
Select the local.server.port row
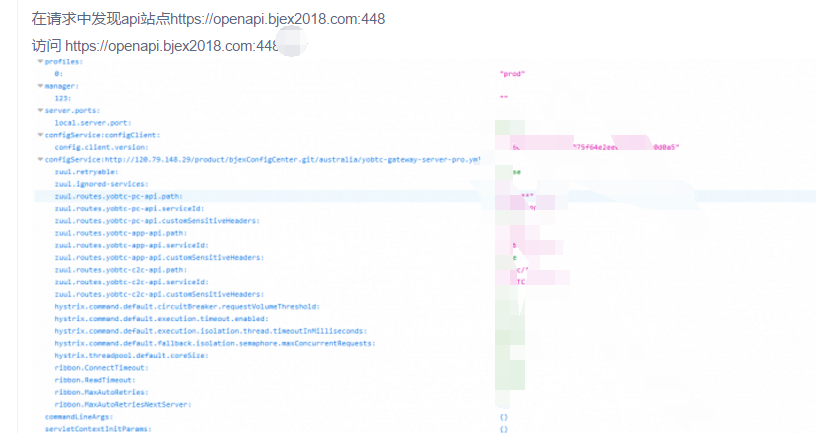(93, 123)
